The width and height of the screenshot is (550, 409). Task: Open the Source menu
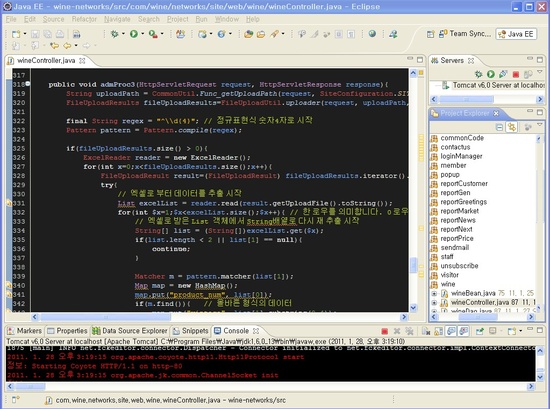pos(54,19)
